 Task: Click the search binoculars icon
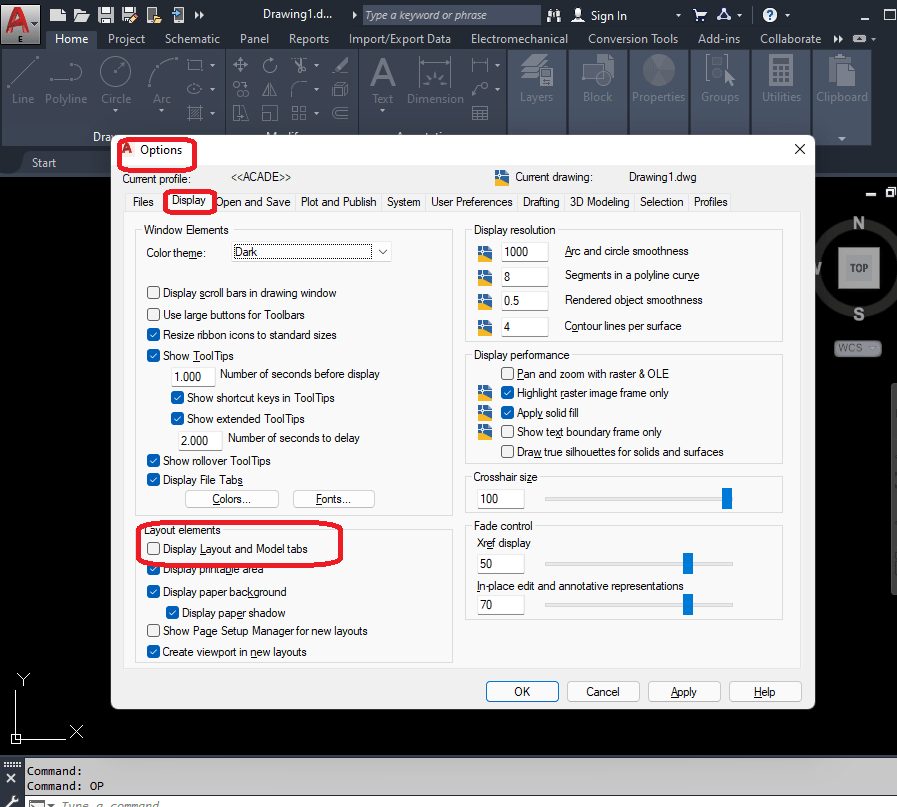point(554,15)
